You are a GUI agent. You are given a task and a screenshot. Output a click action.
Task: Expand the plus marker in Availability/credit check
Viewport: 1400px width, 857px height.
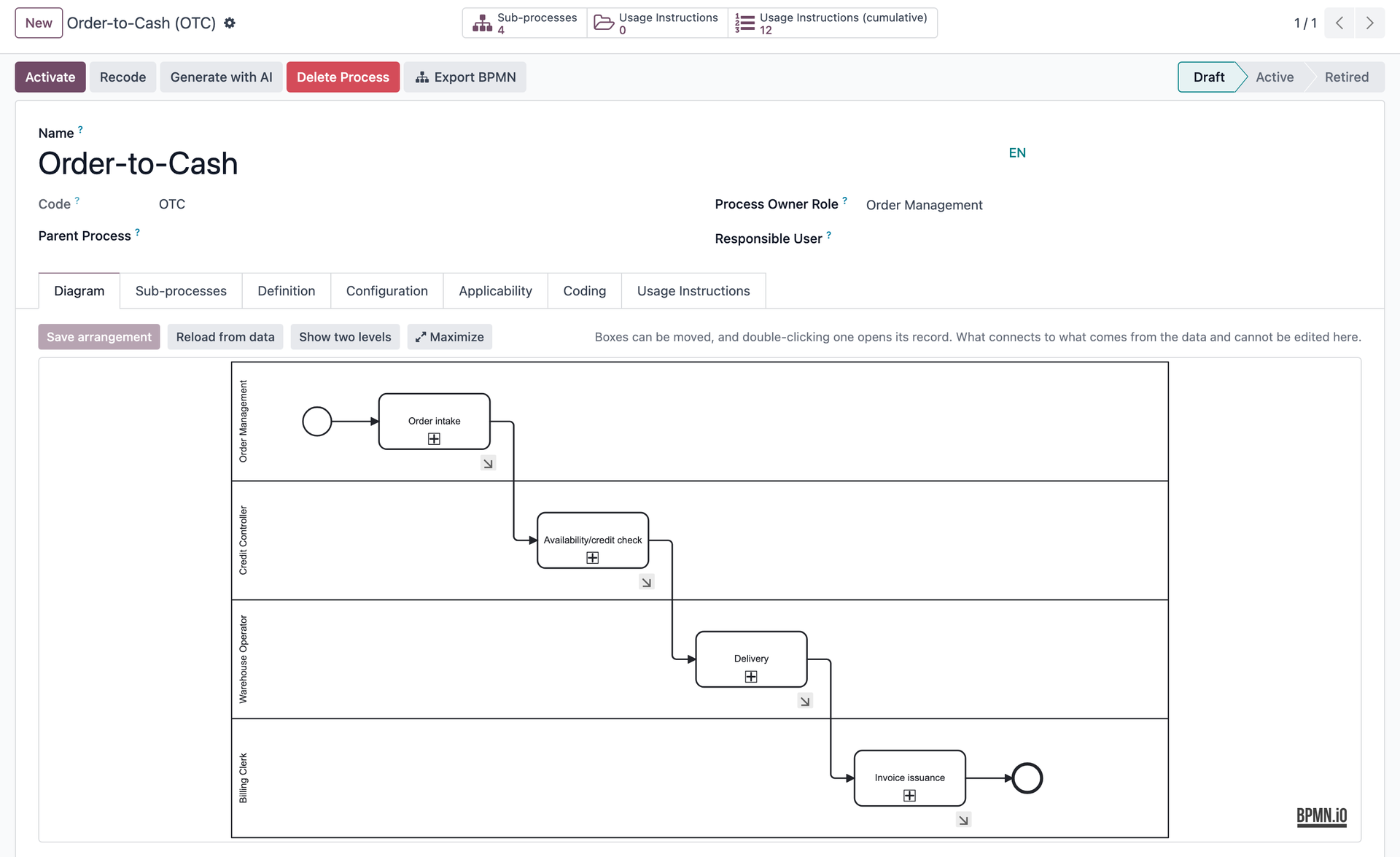tap(592, 557)
